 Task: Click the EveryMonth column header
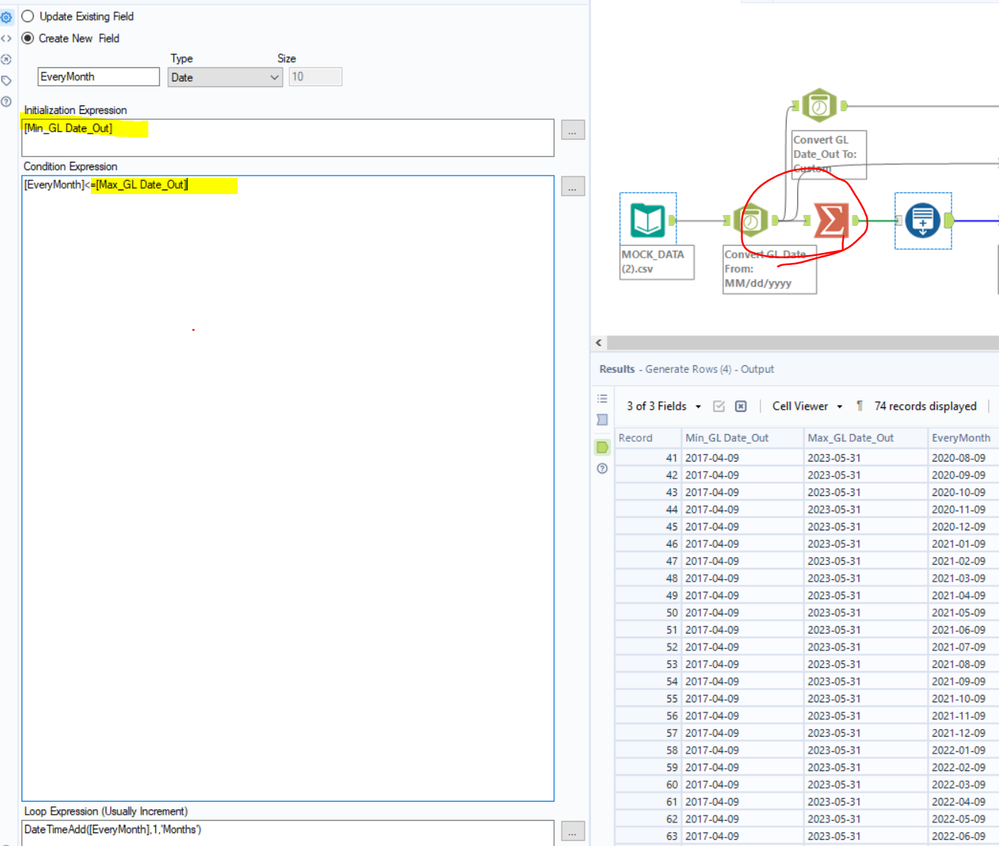(x=963, y=438)
